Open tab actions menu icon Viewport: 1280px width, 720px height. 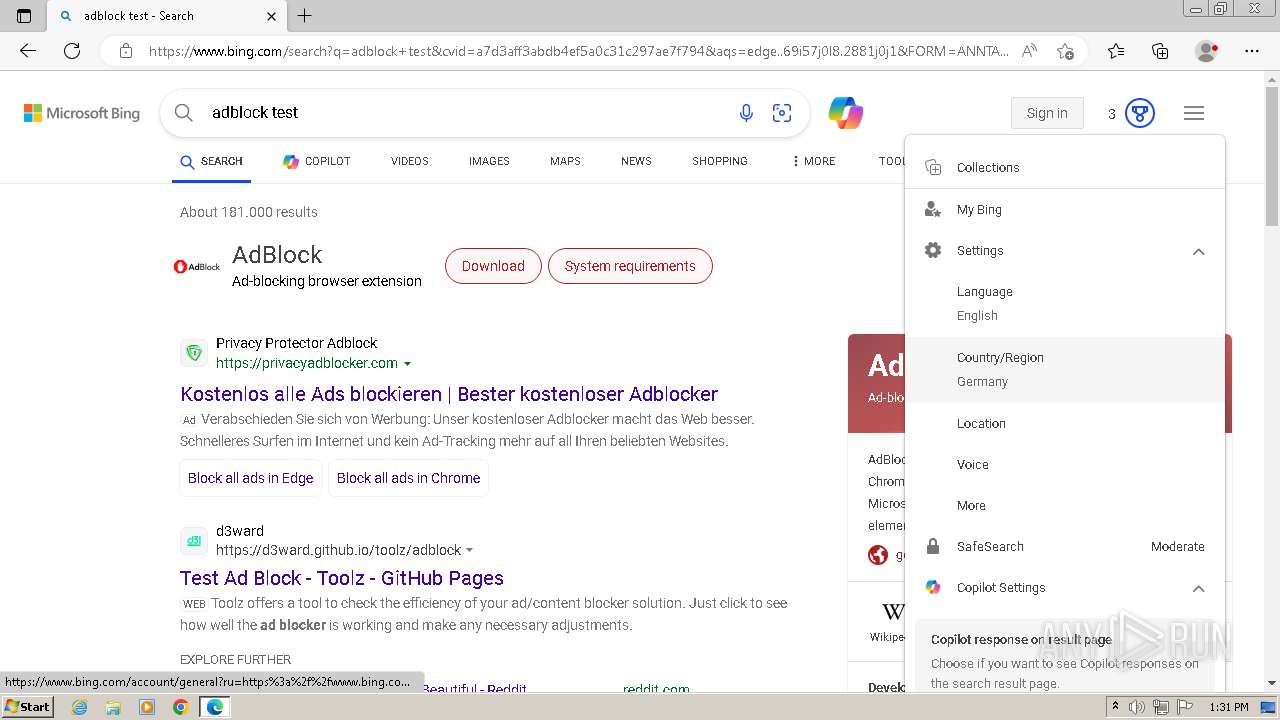(x=24, y=16)
